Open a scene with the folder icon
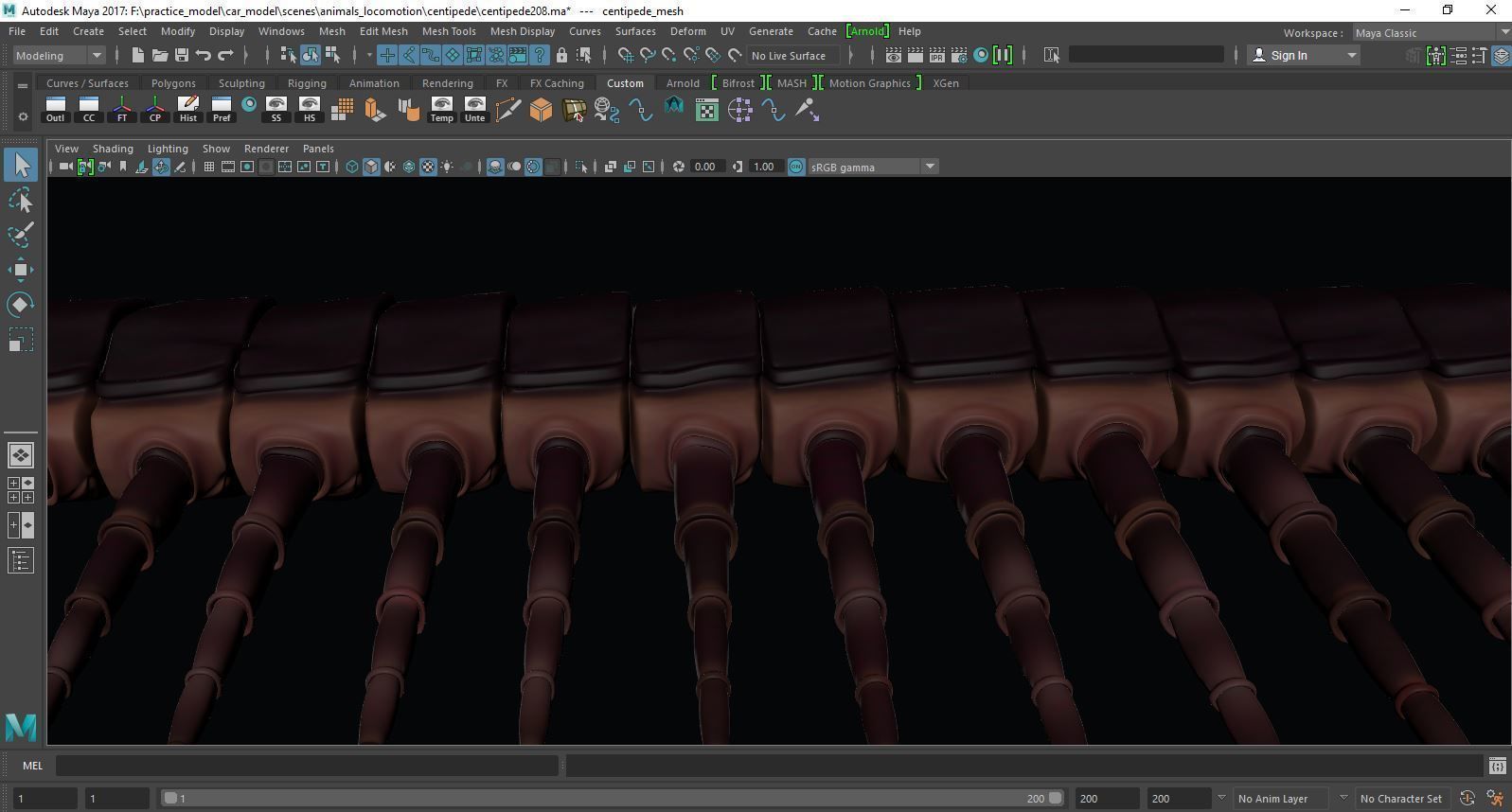 [160, 55]
